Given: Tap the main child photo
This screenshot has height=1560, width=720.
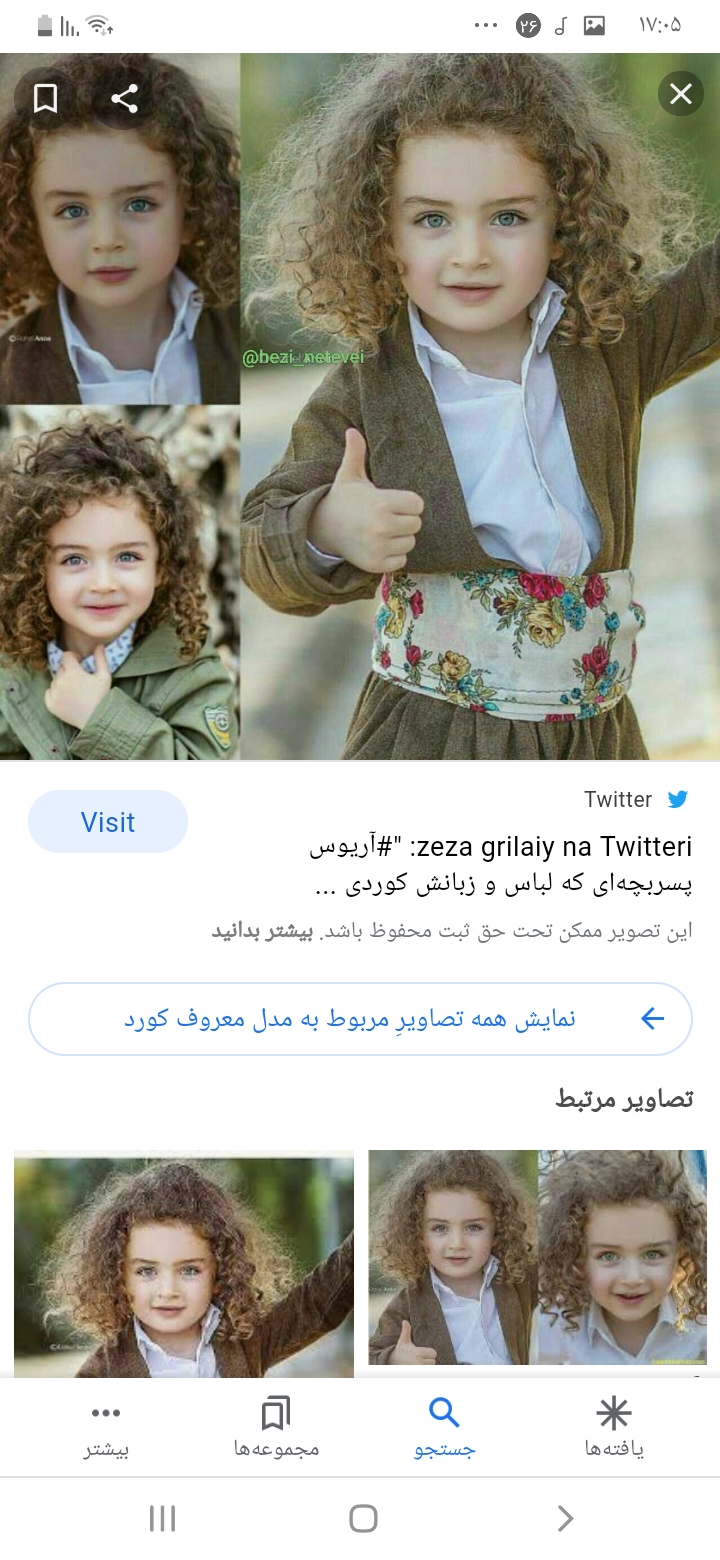Looking at the screenshot, I should pyautogui.click(x=480, y=407).
